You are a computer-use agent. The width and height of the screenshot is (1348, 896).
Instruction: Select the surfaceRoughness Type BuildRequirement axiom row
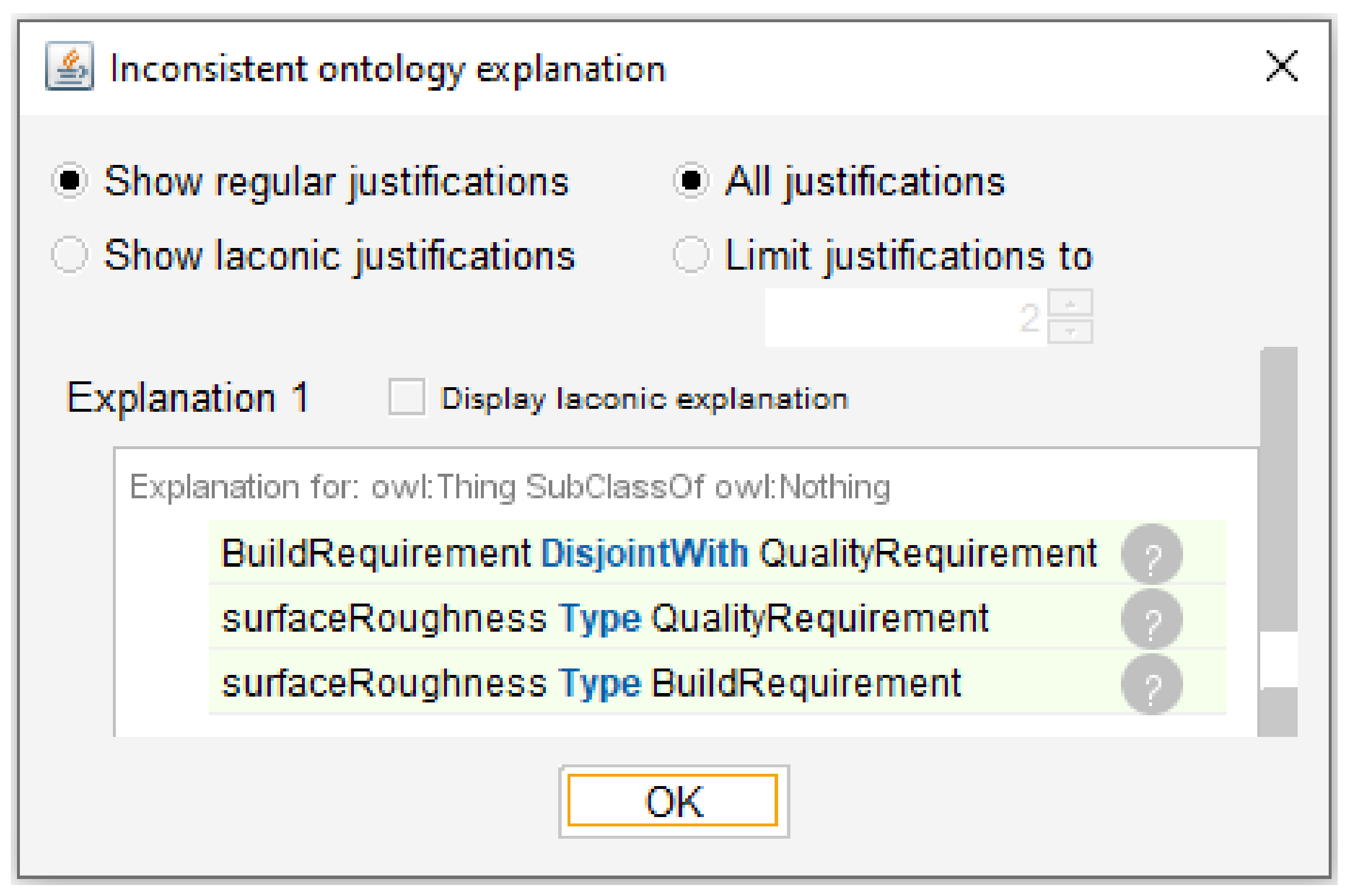click(x=591, y=684)
